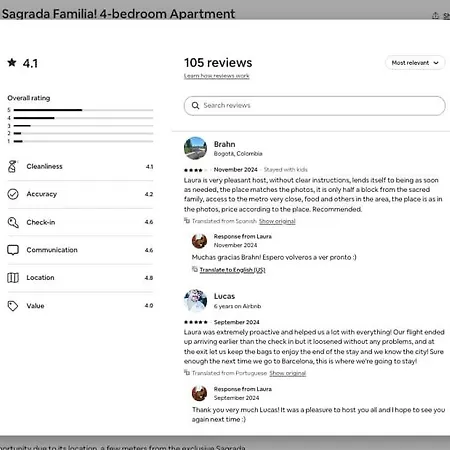Click the chevron in Most relevant button

436,63
